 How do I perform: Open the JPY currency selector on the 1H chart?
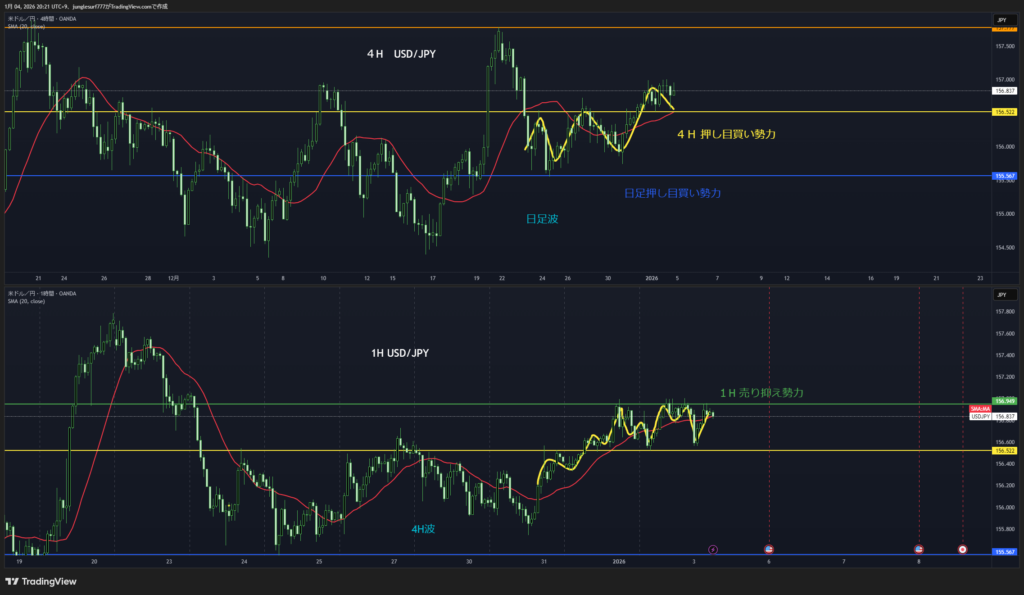click(x=1001, y=296)
